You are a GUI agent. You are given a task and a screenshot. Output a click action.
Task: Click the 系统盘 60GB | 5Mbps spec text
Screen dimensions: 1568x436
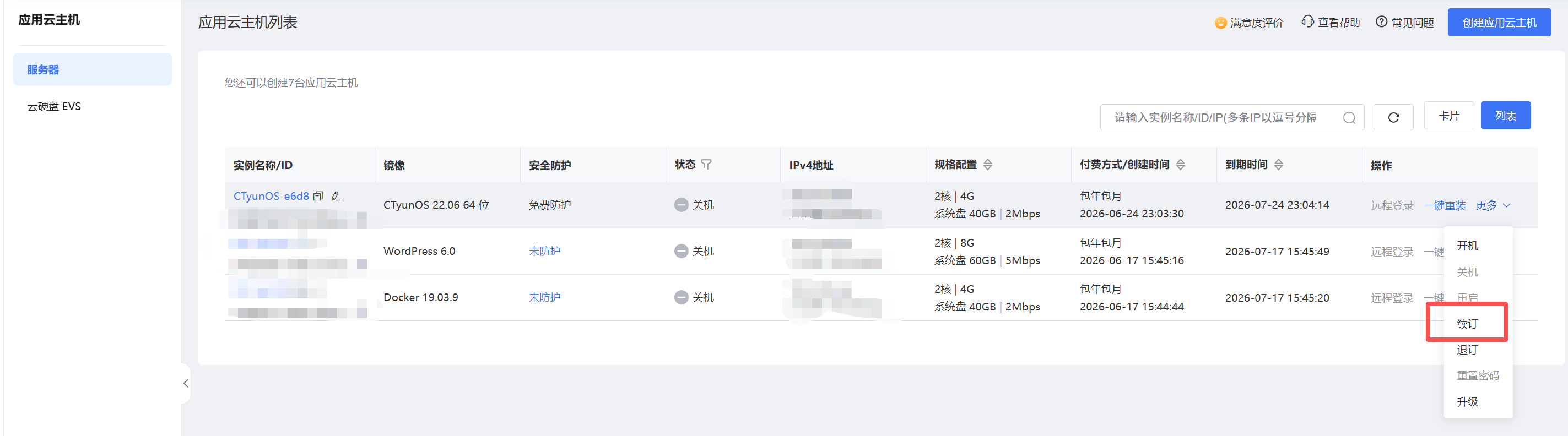click(x=987, y=260)
